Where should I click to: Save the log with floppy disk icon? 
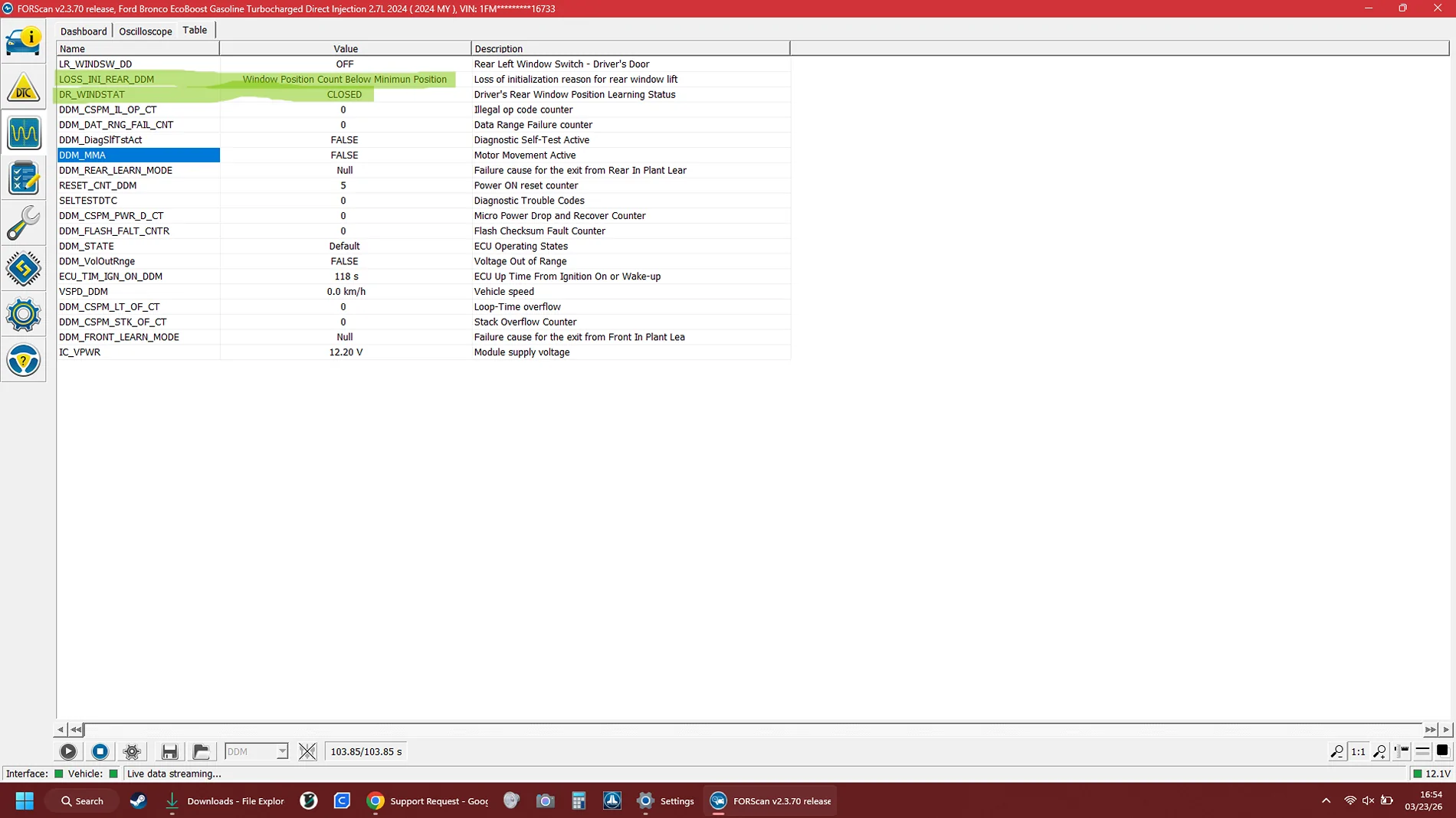[169, 751]
